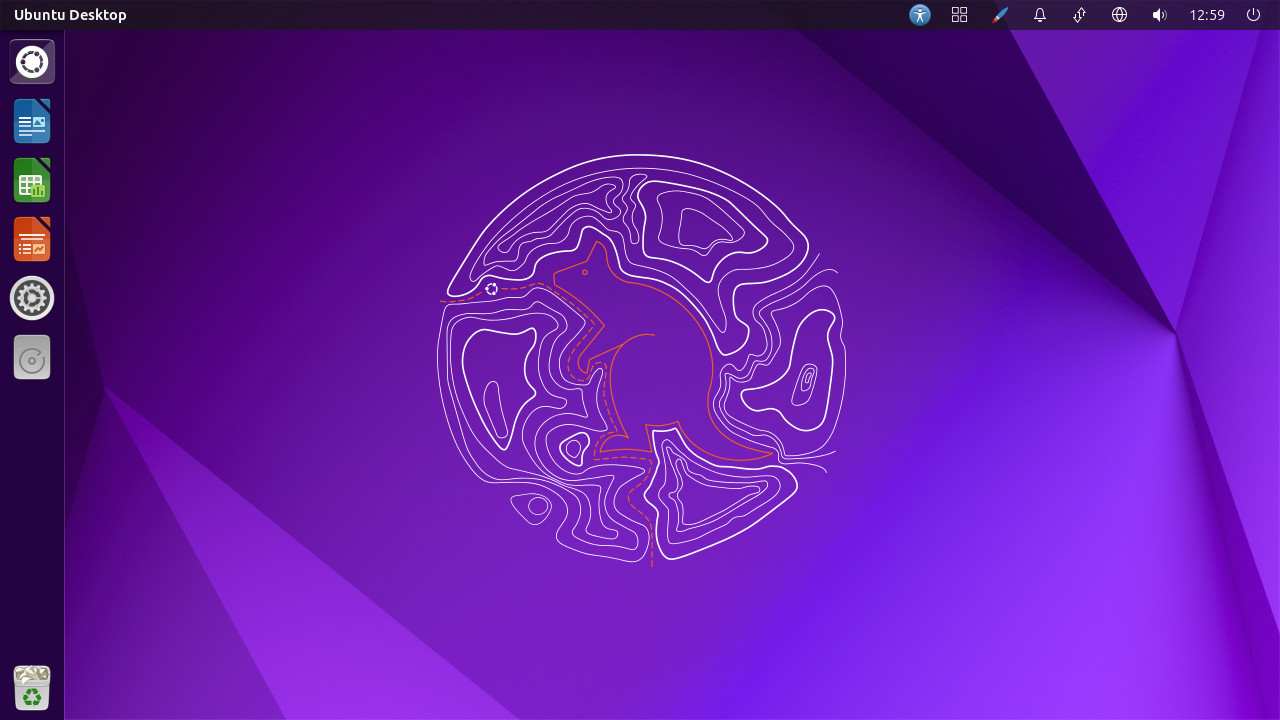Image resolution: width=1280 pixels, height=720 pixels.
Task: Open the disk utility icon in the dock
Action: coord(31,357)
